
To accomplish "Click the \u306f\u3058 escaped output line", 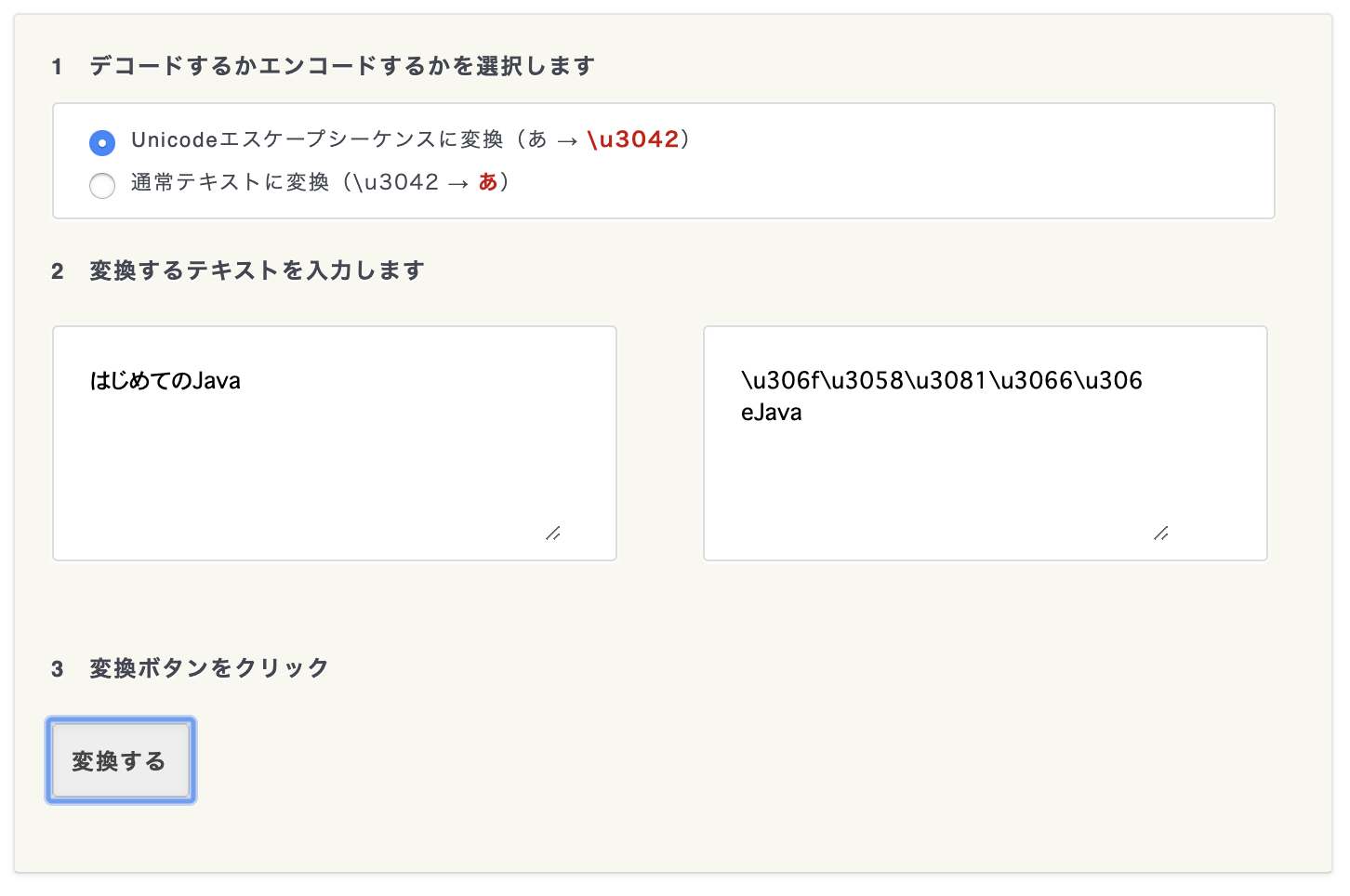I will (942, 380).
